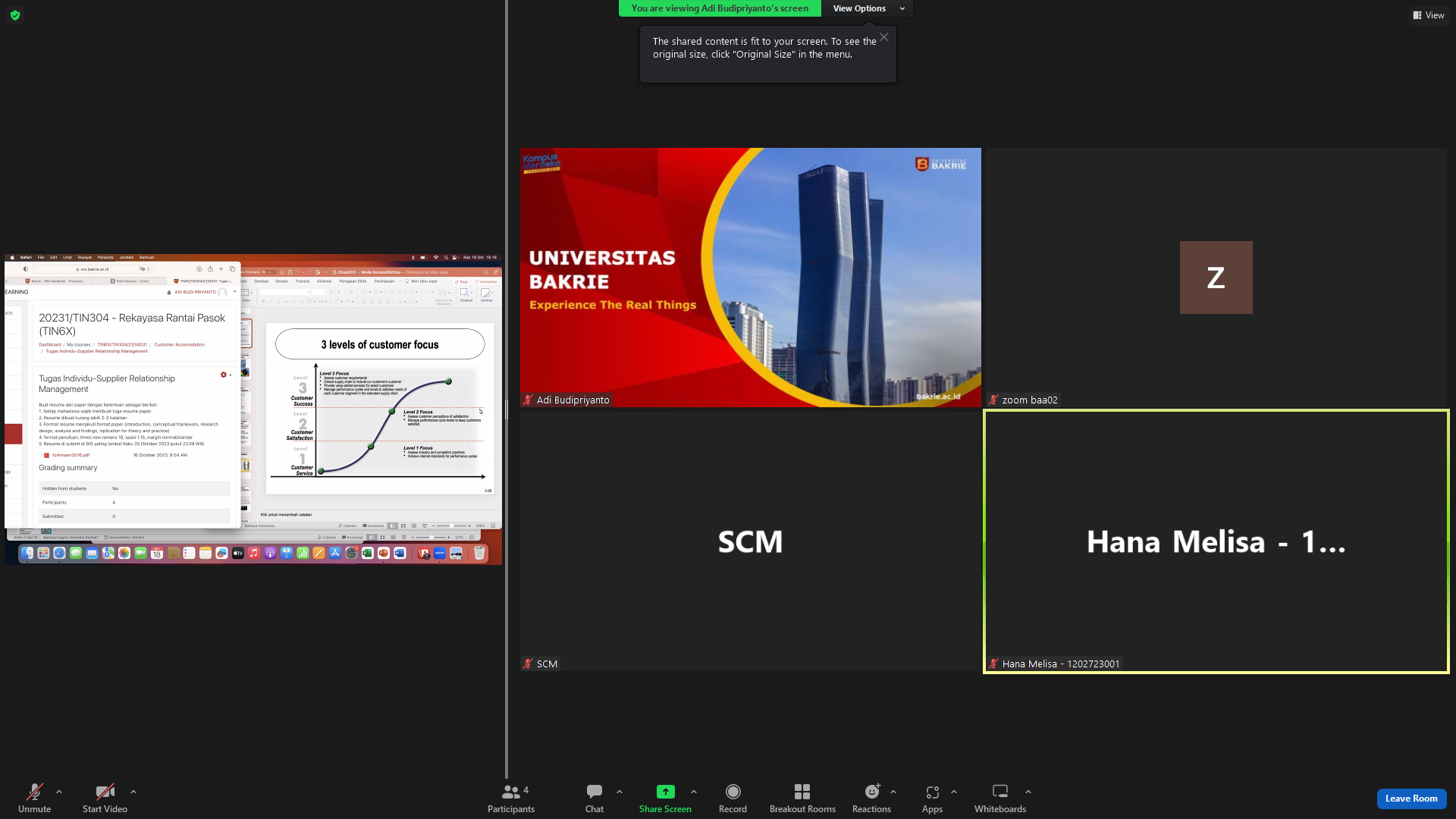Click the forkmann2016.pdf link in shared screen
The width and height of the screenshot is (1456, 819).
pos(71,455)
